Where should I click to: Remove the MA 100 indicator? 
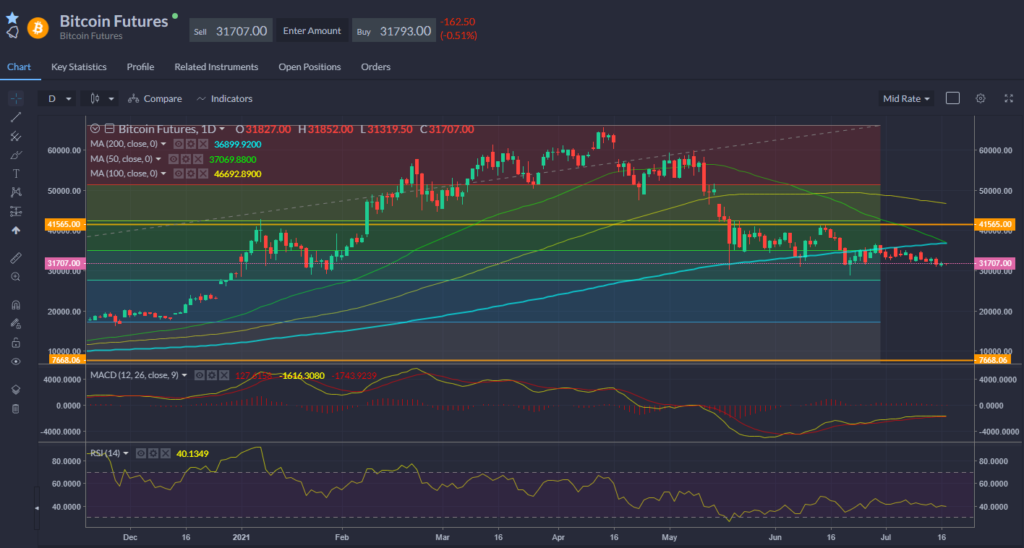(203, 174)
